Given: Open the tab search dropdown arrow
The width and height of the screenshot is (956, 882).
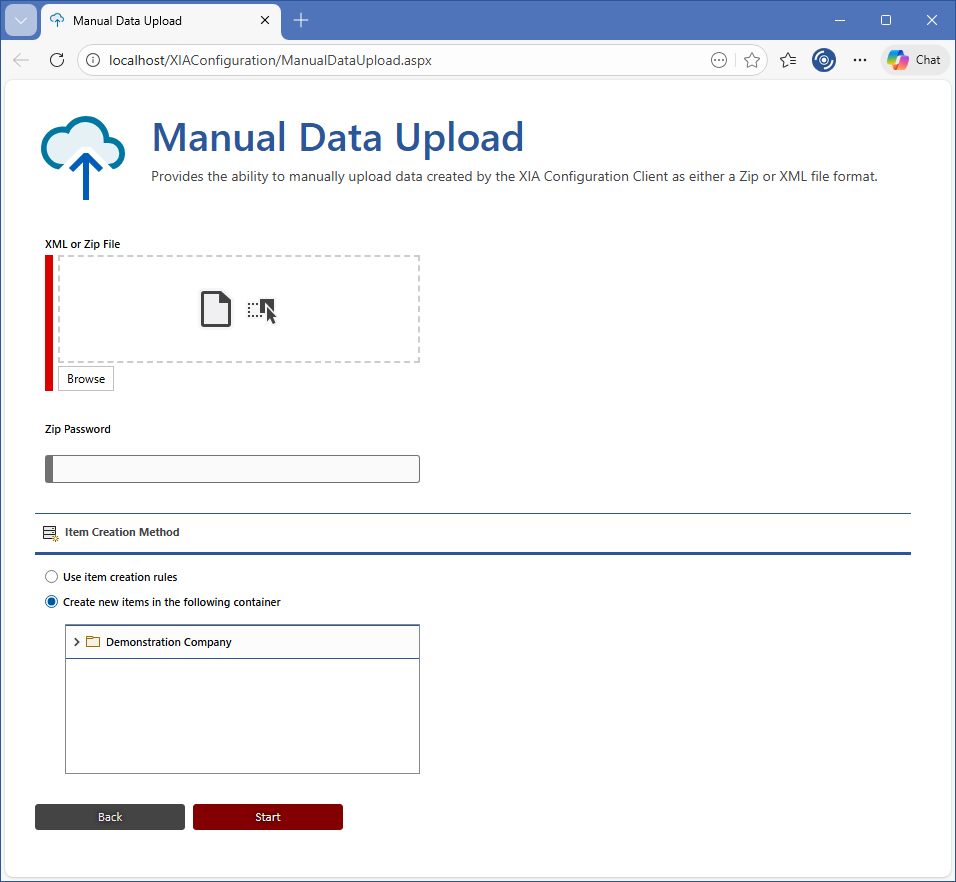Looking at the screenshot, I should pyautogui.click(x=21, y=20).
